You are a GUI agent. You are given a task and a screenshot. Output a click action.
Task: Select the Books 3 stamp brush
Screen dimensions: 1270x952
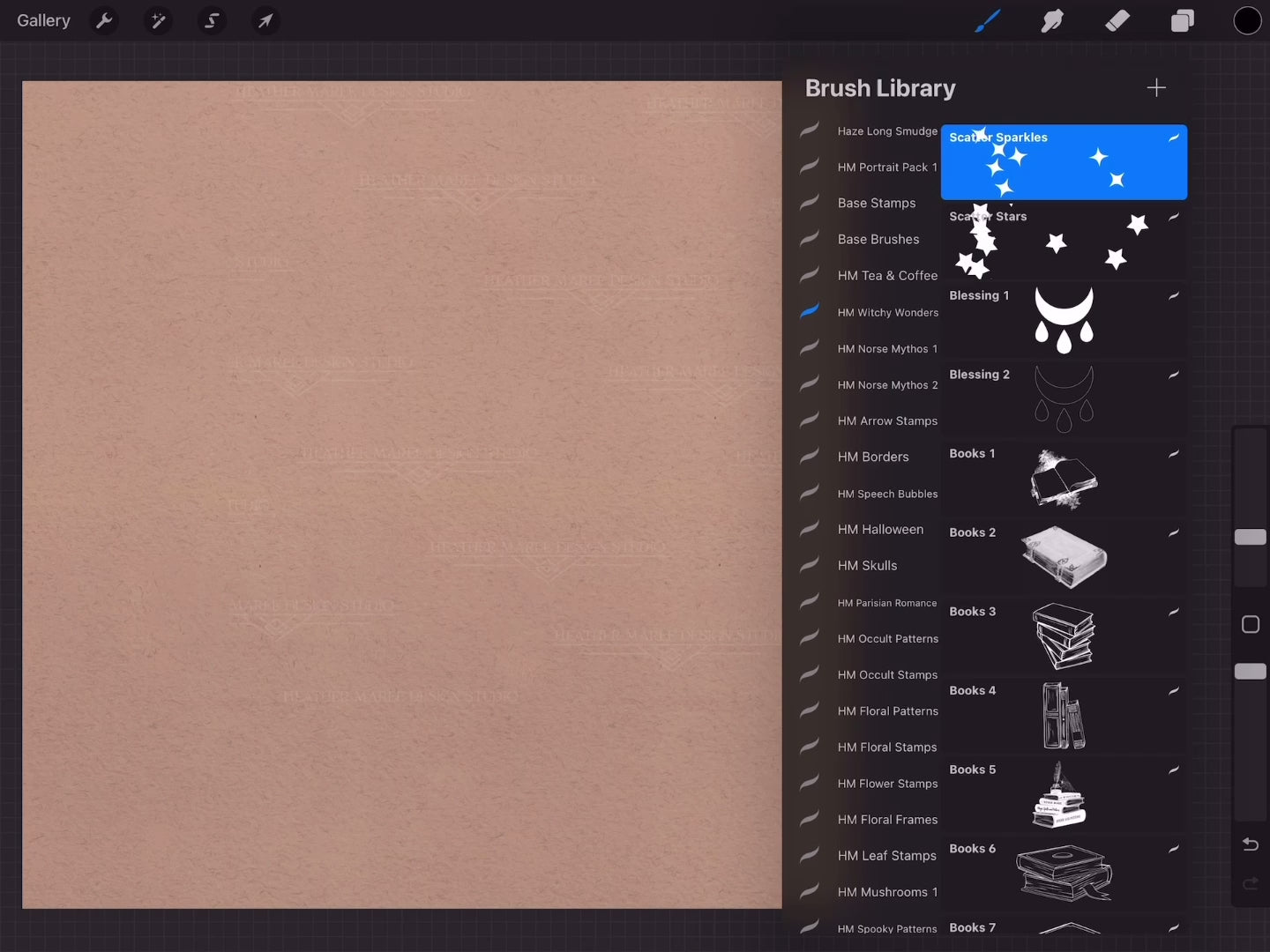pyautogui.click(x=1063, y=636)
